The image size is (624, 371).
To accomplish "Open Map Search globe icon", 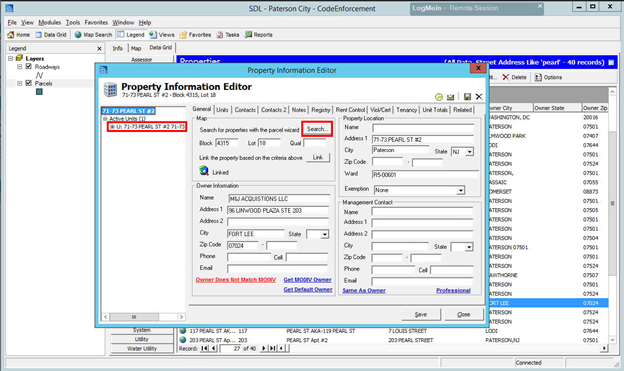I will (x=78, y=35).
